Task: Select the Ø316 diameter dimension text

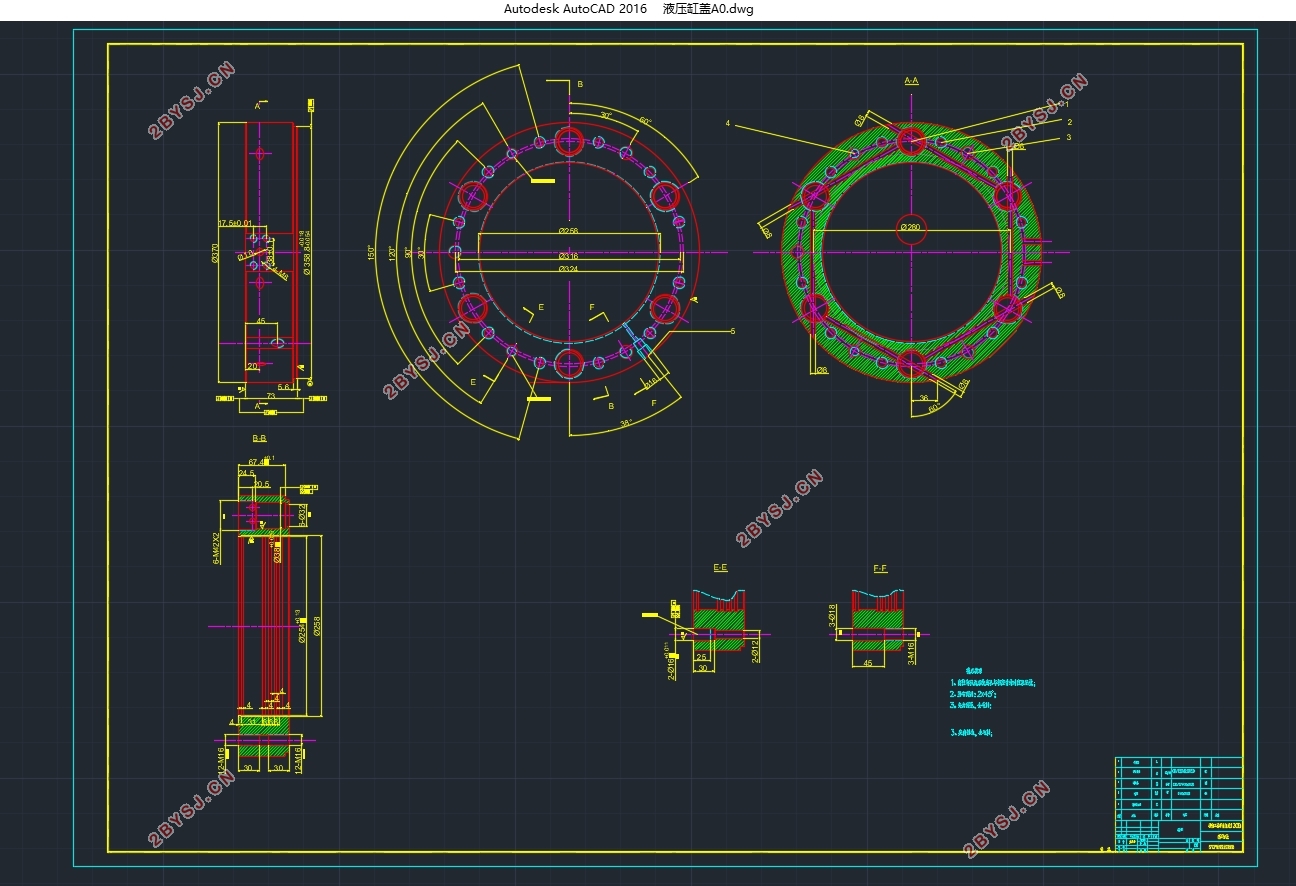Action: [568, 256]
